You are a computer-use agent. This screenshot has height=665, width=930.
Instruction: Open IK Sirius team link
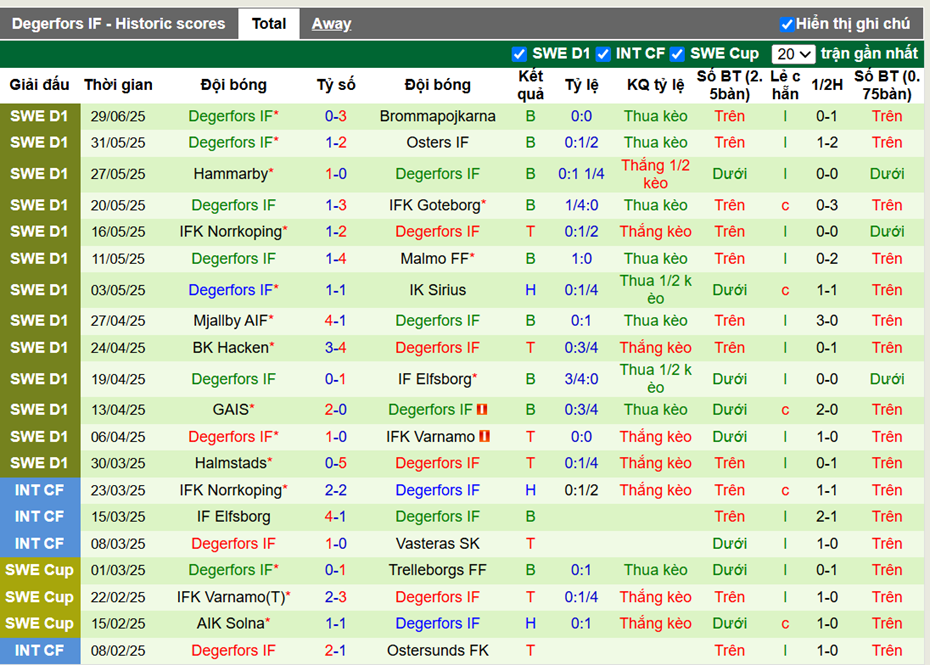point(438,290)
